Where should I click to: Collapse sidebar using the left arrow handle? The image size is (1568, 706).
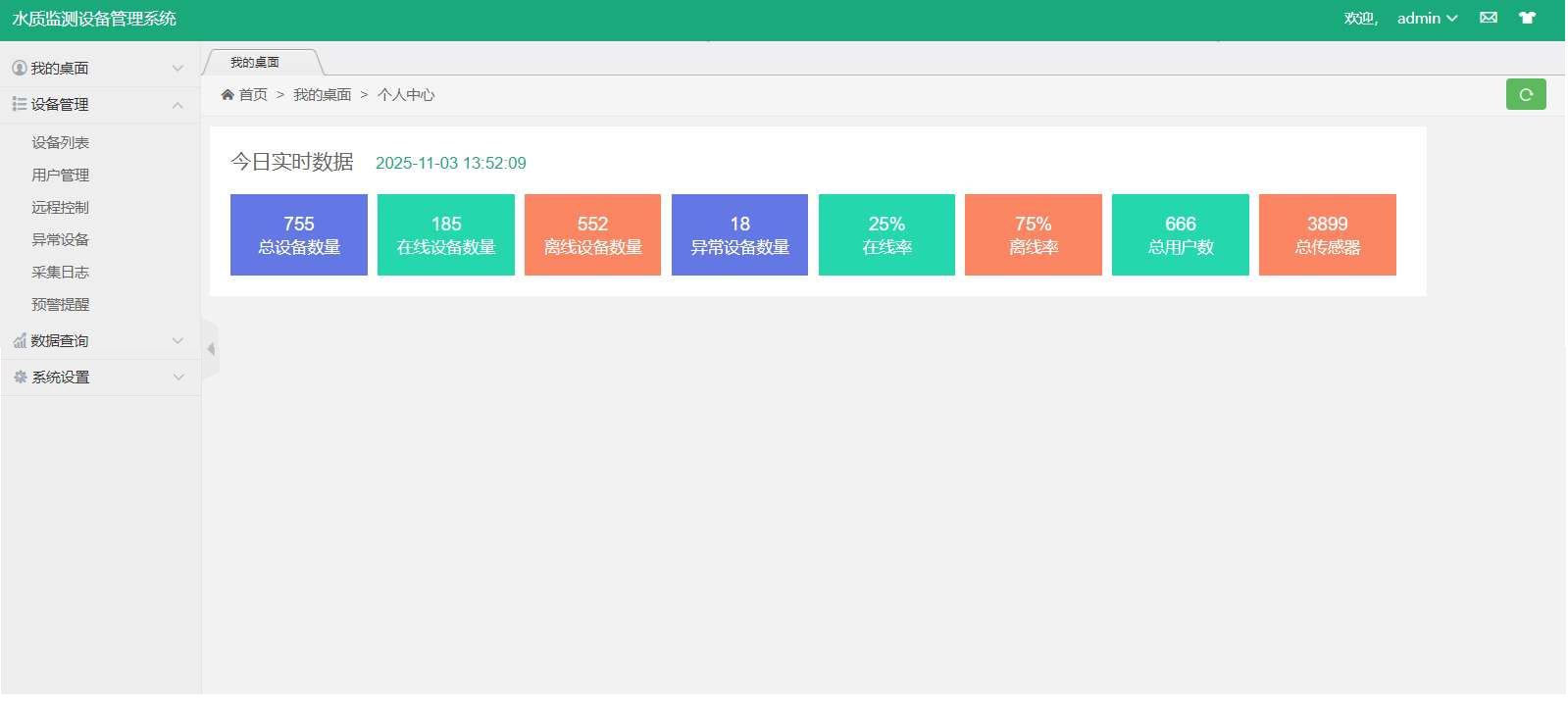click(x=211, y=349)
